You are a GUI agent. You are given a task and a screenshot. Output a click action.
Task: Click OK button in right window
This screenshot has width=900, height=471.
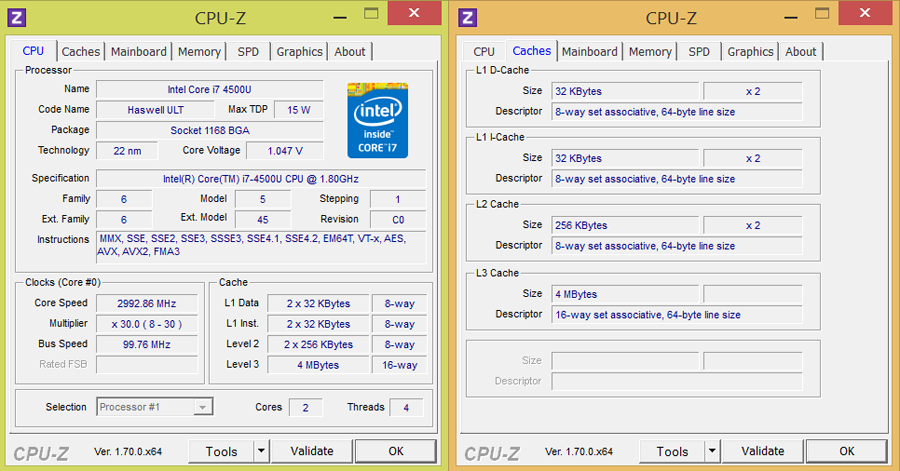point(846,451)
